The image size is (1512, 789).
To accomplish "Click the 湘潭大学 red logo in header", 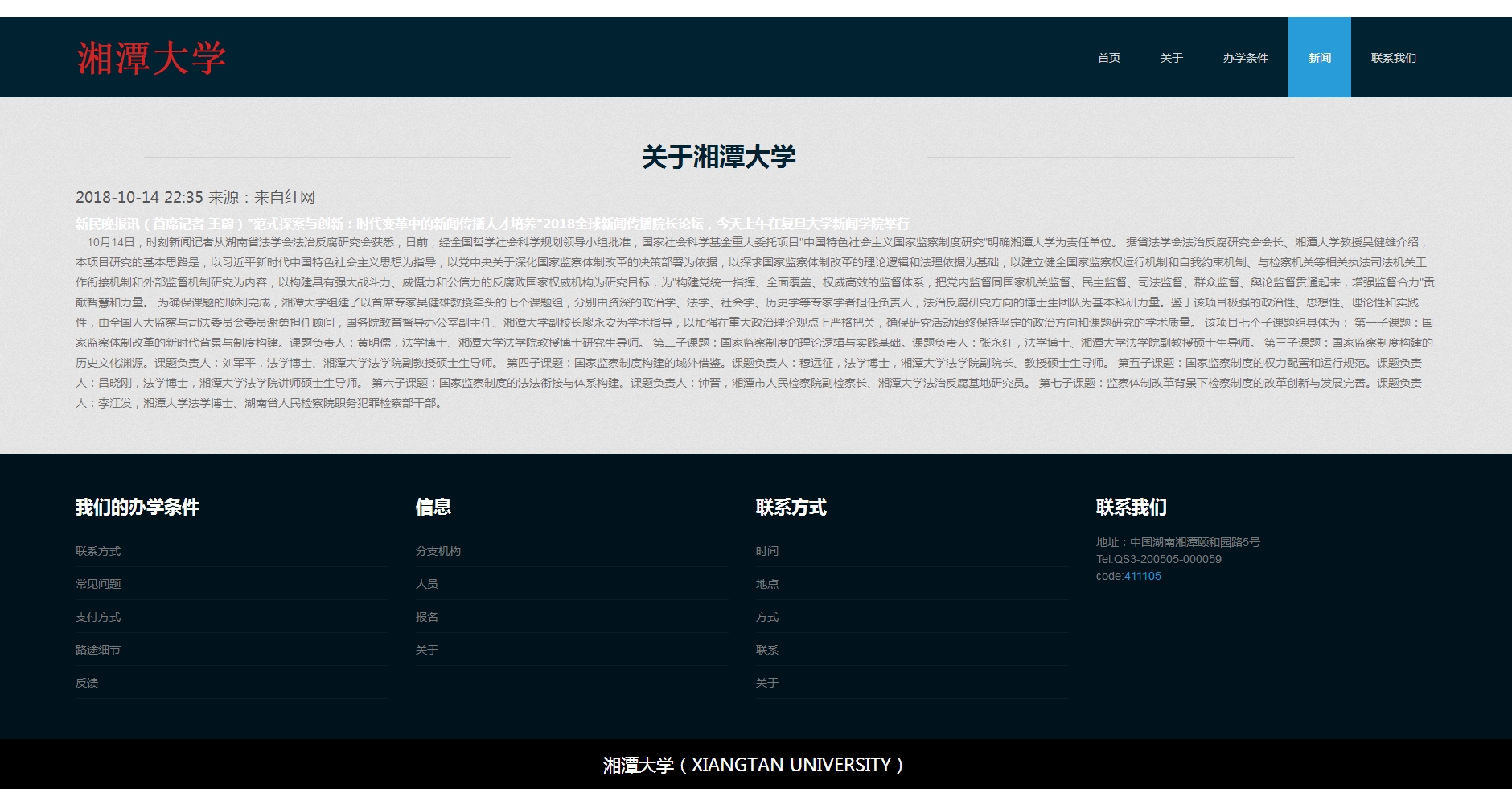I will (x=151, y=59).
